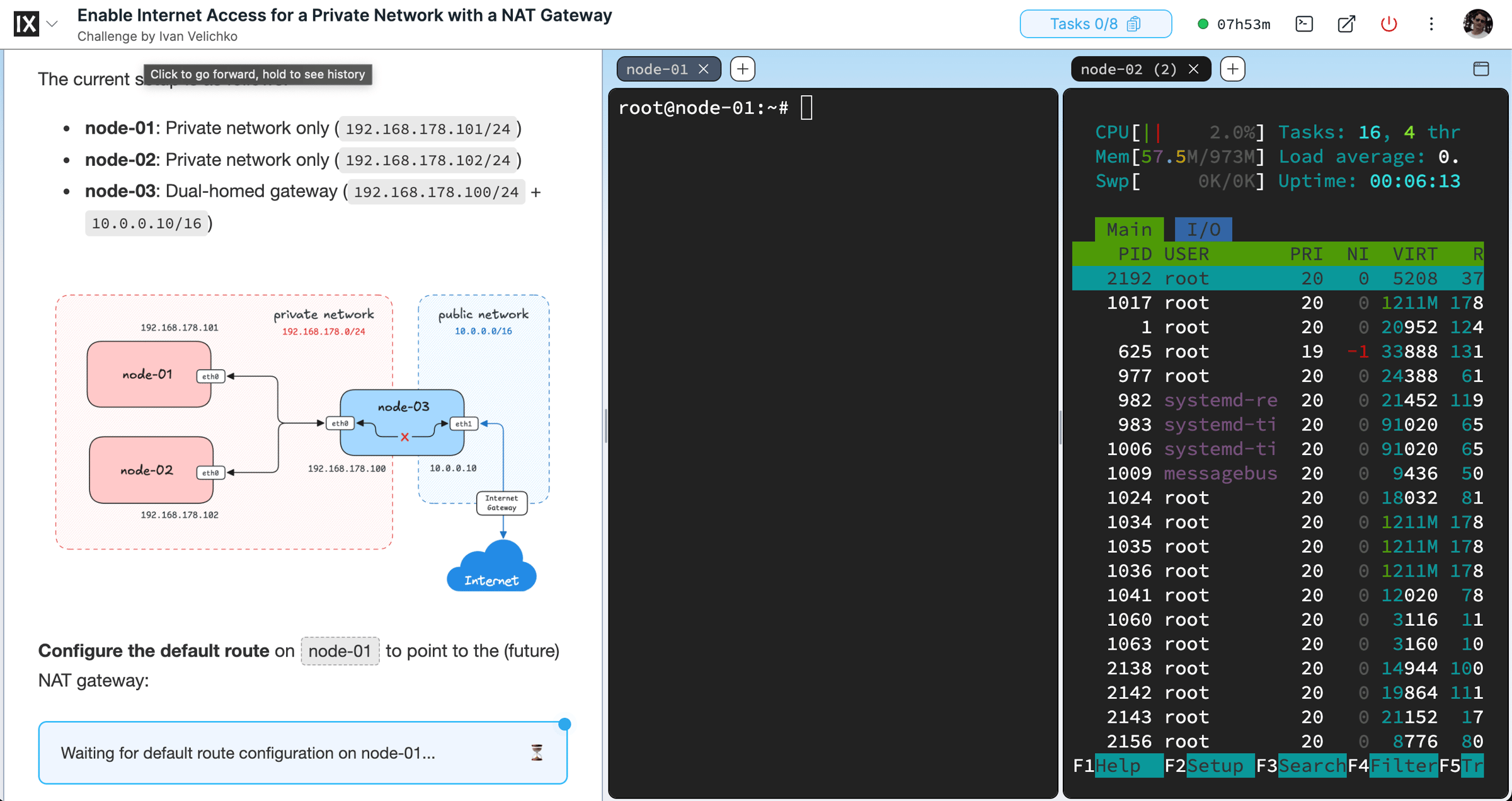Click the hourglass status icon in task box
Viewport: 1512px width, 801px height.
pyautogui.click(x=537, y=752)
